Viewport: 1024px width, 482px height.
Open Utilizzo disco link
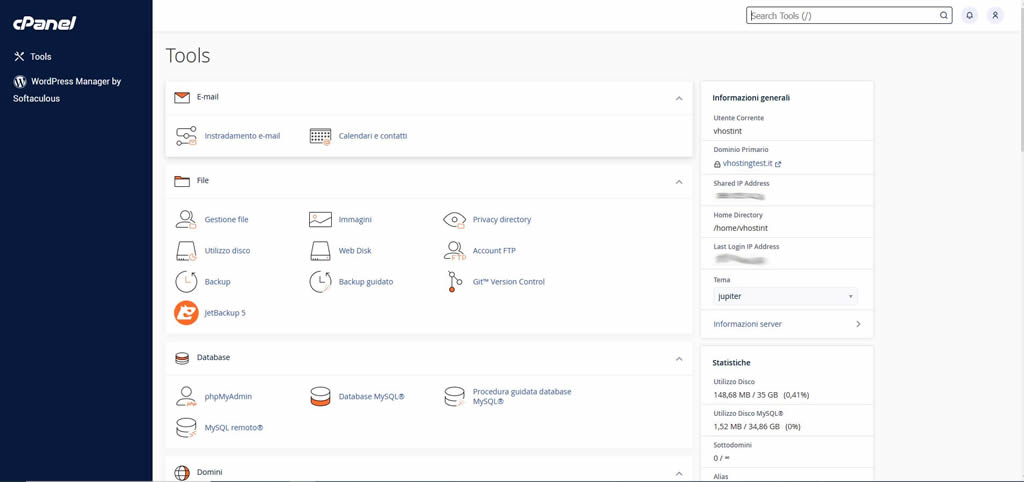227,251
